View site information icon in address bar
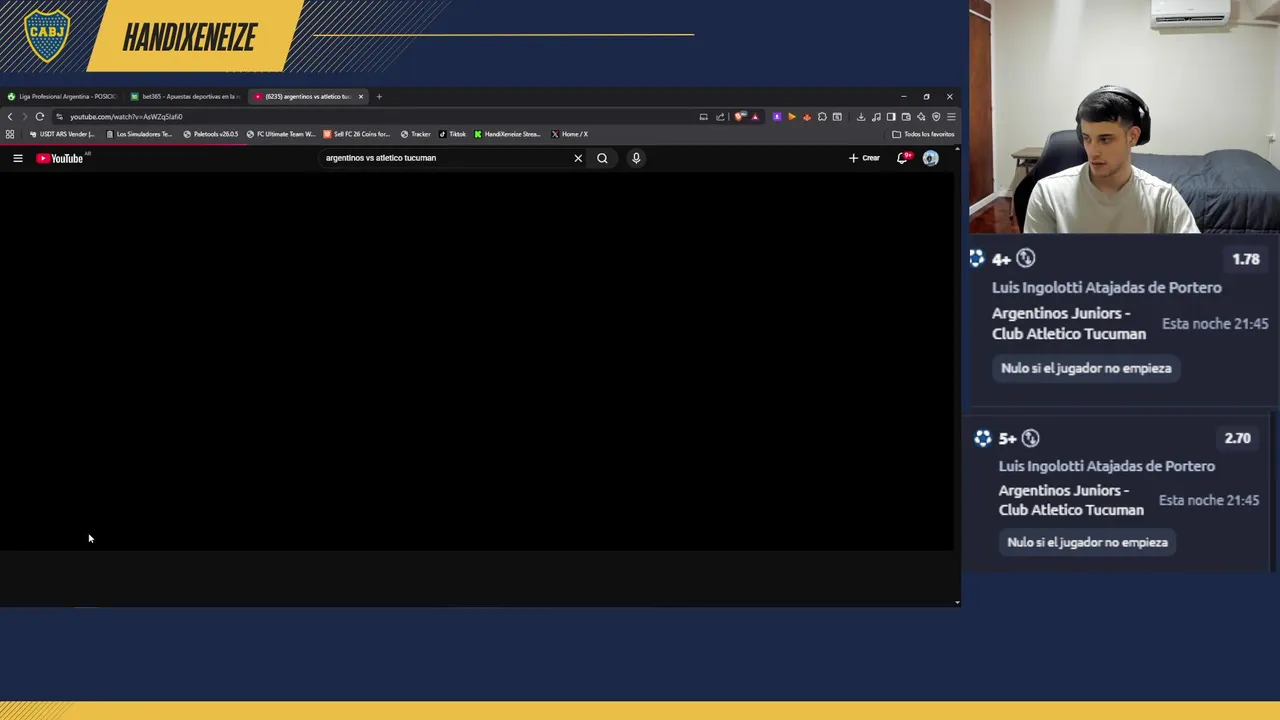The image size is (1280, 720). 59,117
